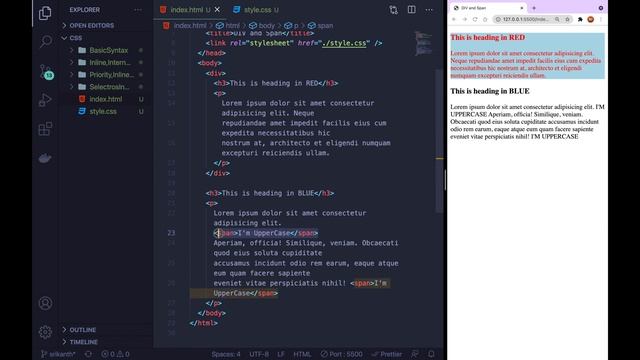Click Prettier in the status bar
This screenshot has height=360, width=640.
[x=387, y=354]
